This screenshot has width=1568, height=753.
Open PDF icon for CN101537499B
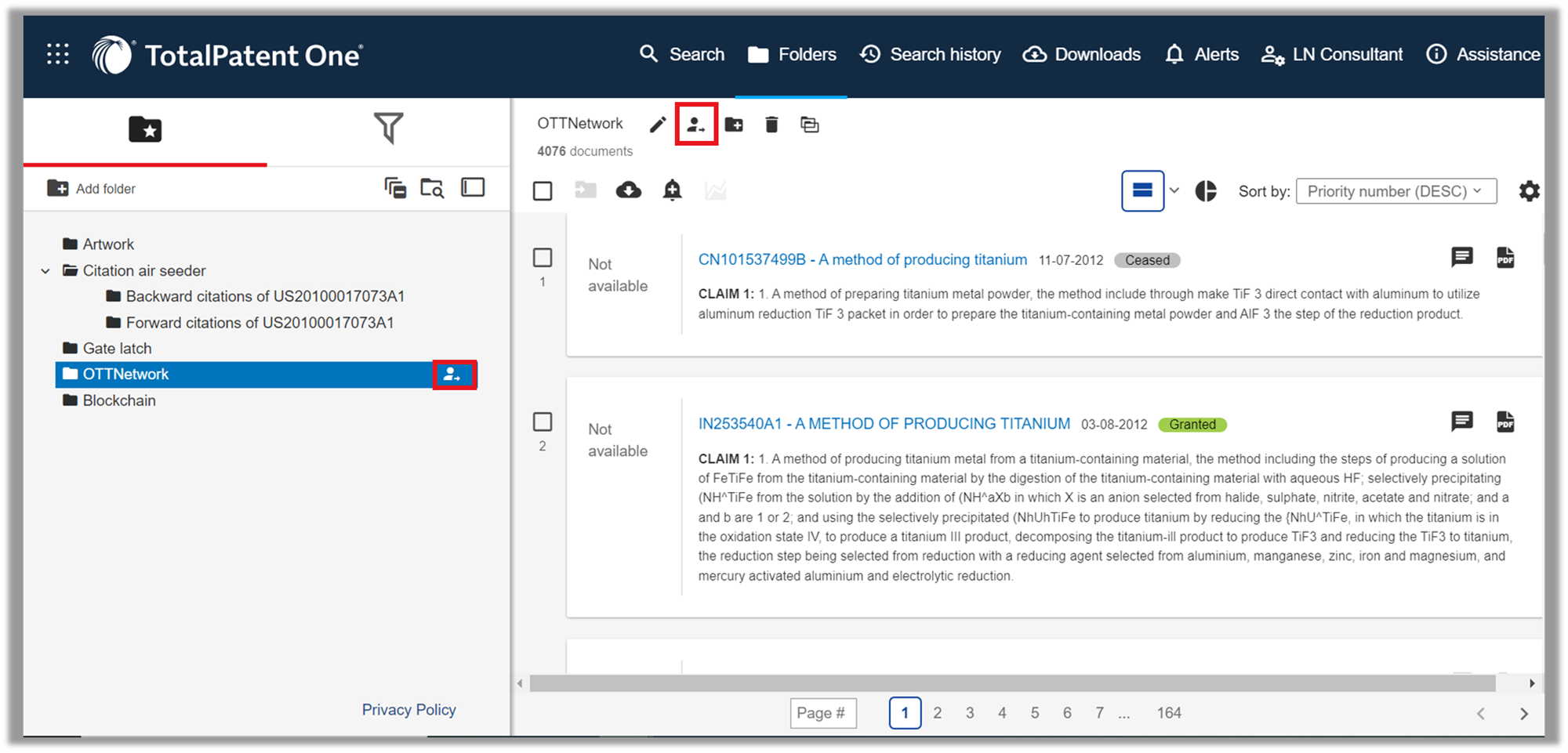(1505, 257)
